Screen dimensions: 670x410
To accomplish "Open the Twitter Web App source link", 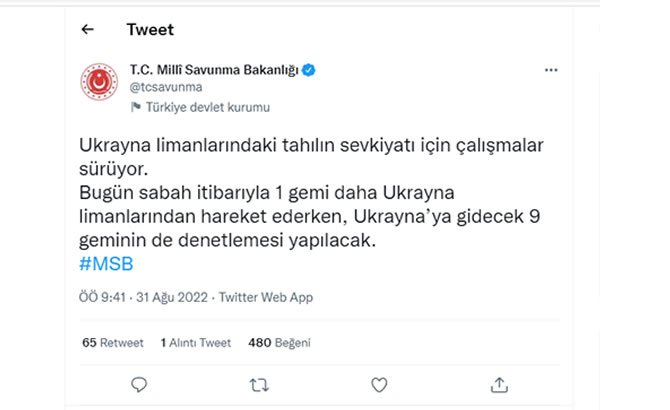I will click(266, 297).
